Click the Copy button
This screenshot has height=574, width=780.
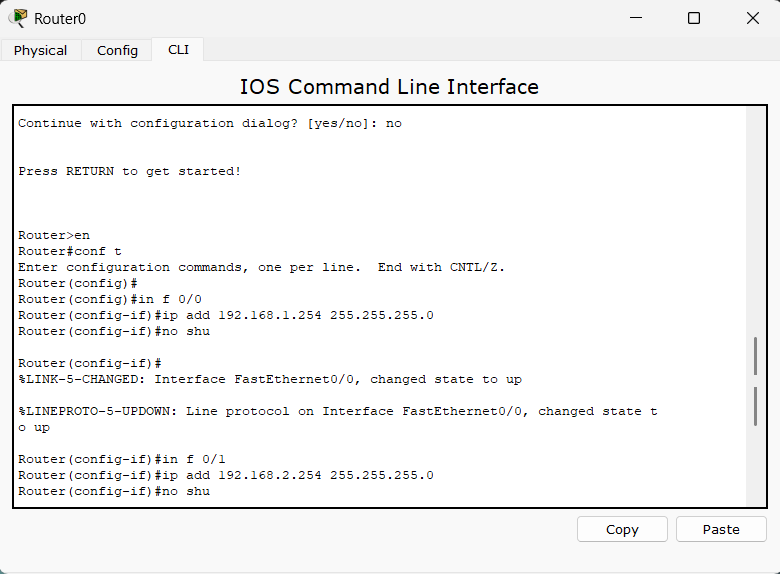tap(622, 529)
